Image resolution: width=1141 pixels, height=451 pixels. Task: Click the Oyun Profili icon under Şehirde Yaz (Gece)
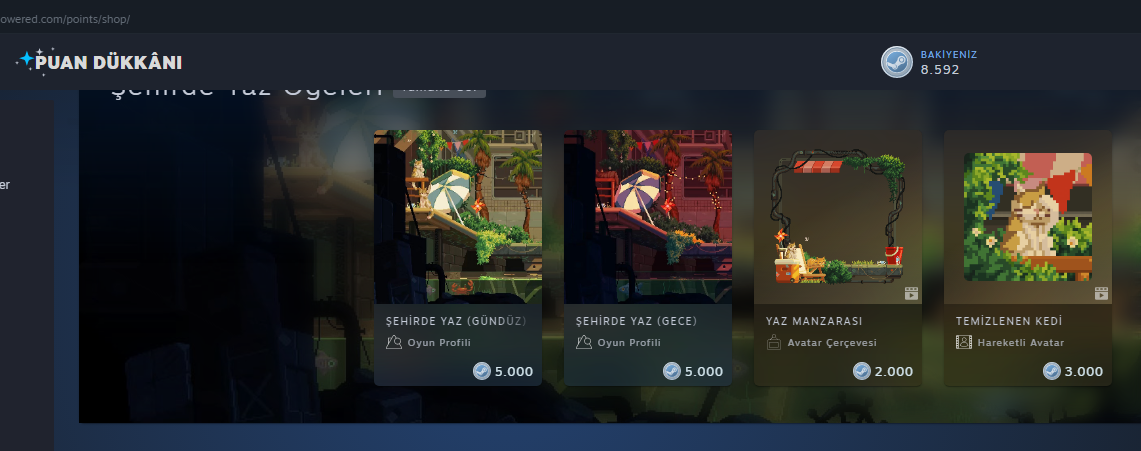(584, 343)
